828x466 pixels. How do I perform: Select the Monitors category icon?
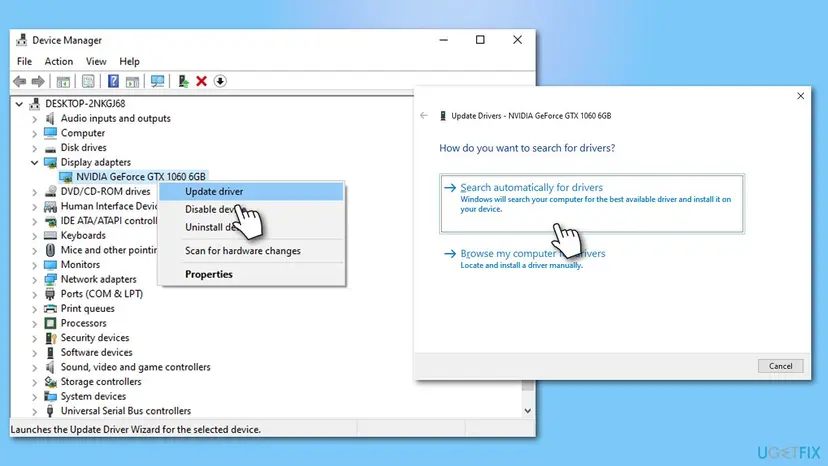(50, 265)
